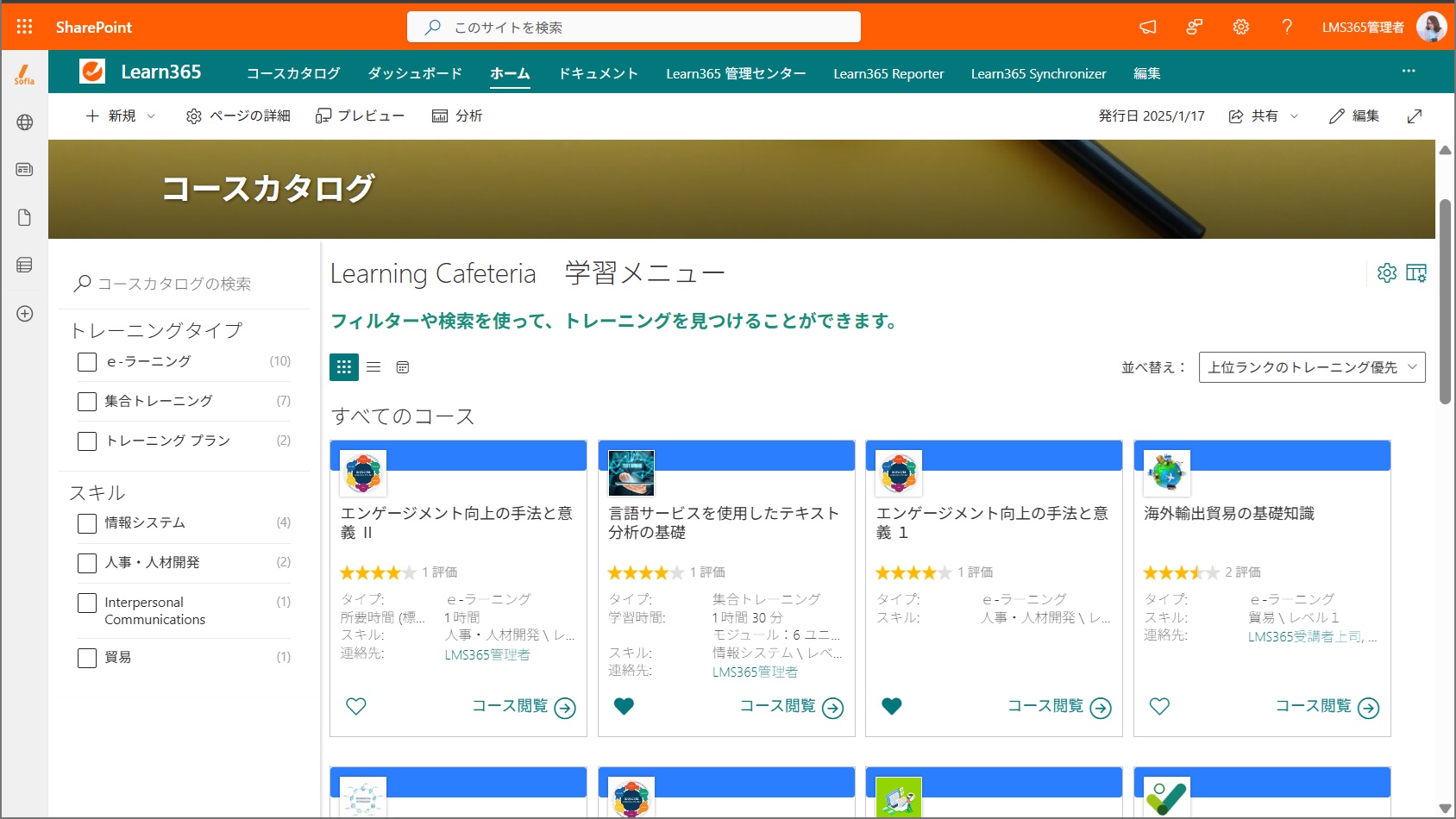Open the ドキュメント nav tab
The image size is (1456, 819).
point(598,73)
